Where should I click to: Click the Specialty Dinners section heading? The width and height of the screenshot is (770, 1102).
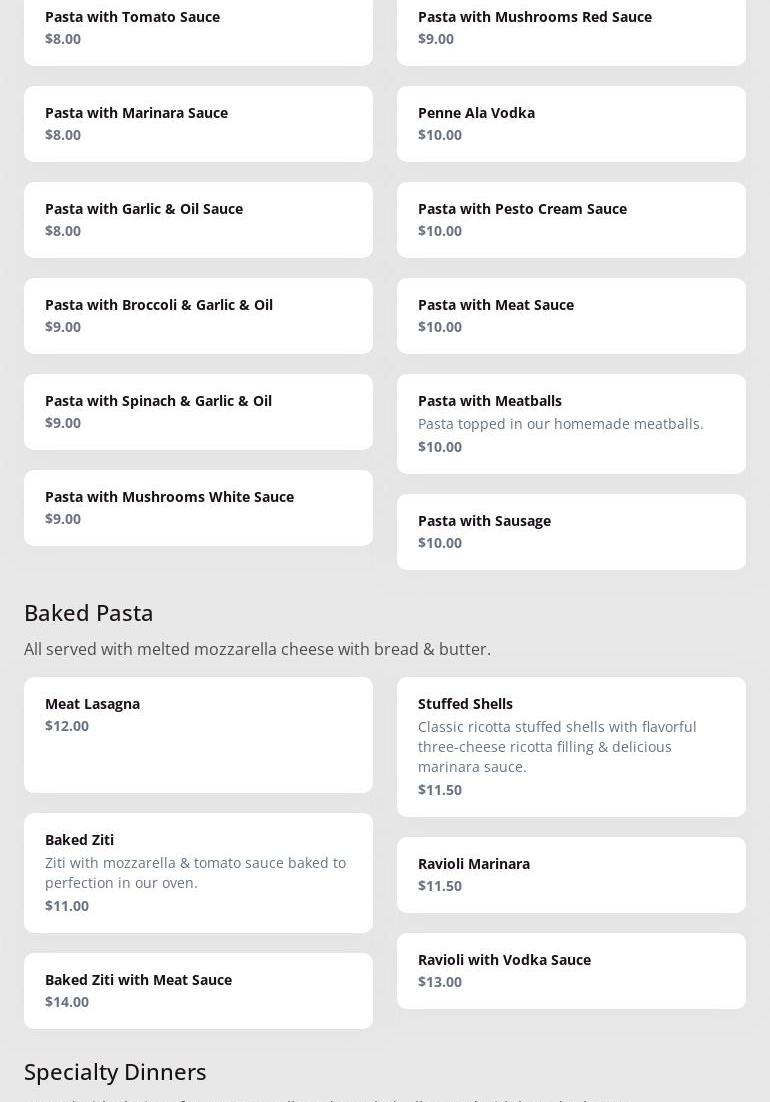(115, 1071)
